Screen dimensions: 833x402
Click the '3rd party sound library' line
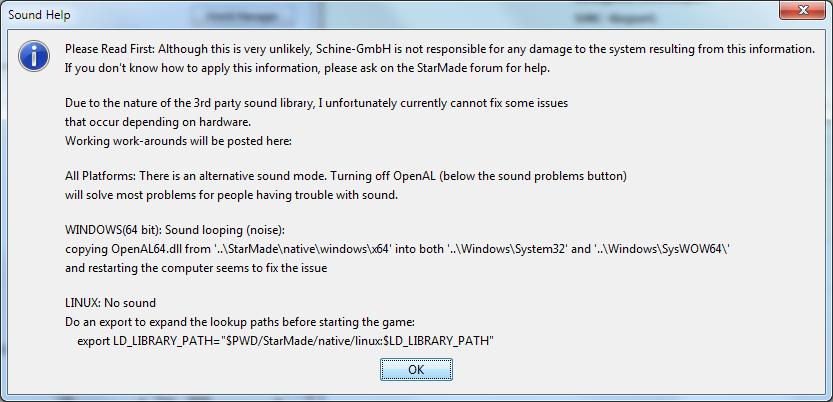point(317,103)
